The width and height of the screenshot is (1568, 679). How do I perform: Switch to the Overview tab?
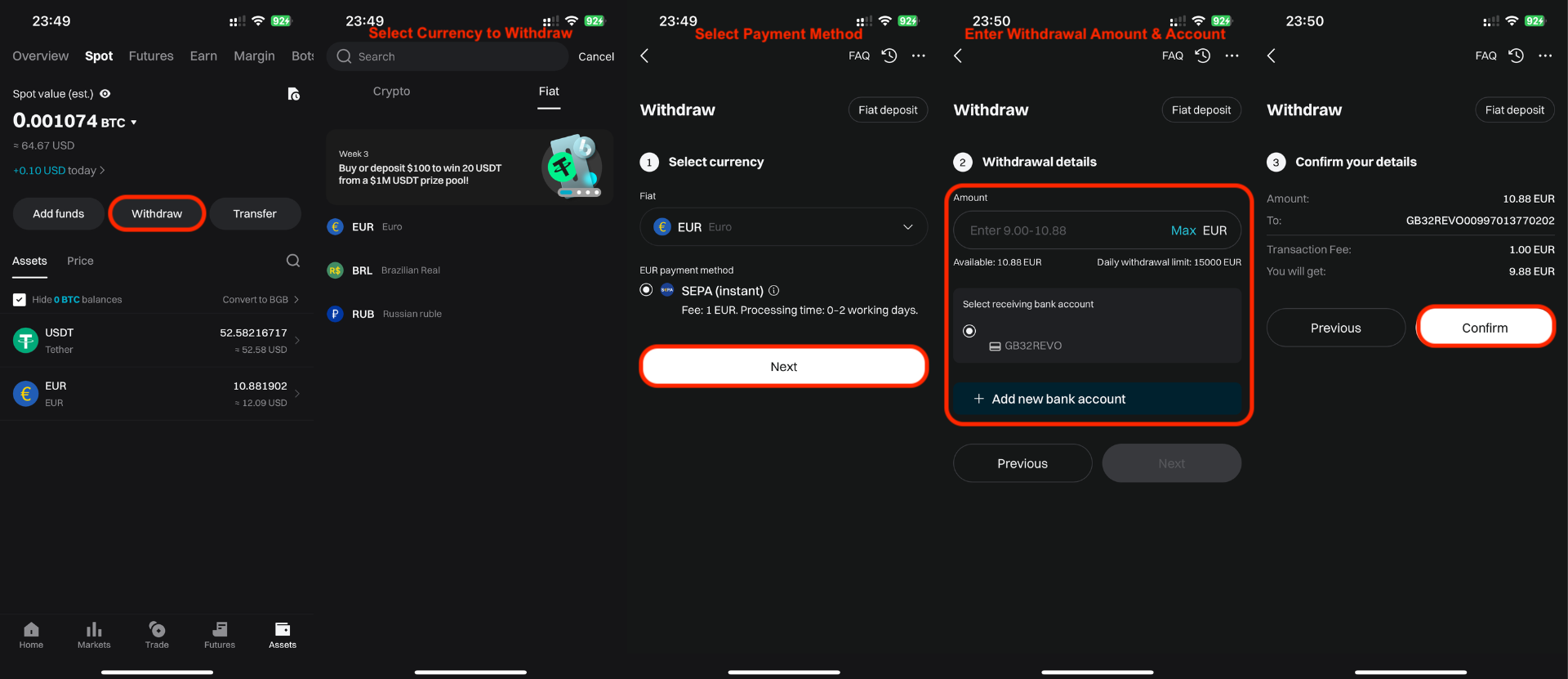coord(41,56)
